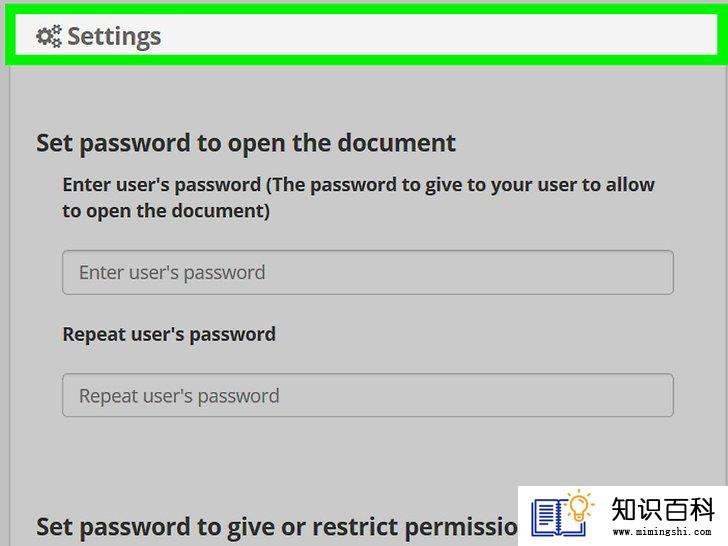728x546 pixels.
Task: Click 'Enter user's password' placeholder text
Action: tap(172, 273)
